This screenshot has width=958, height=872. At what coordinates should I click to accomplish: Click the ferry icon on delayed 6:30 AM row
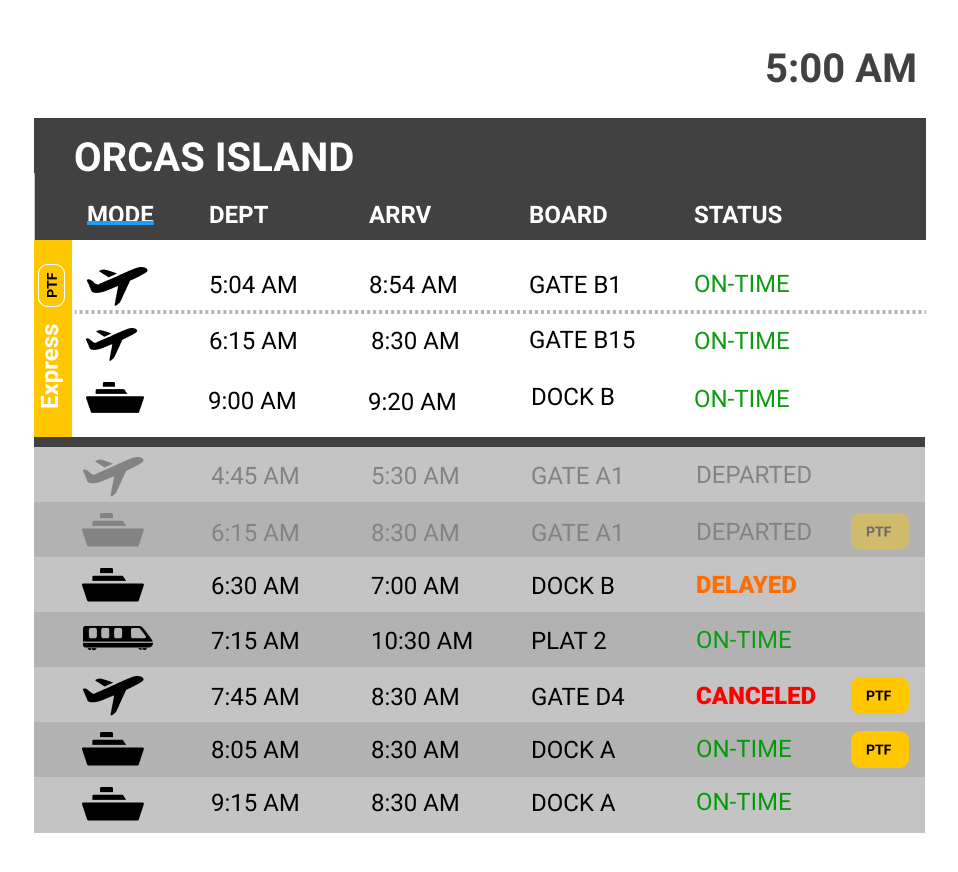point(113,585)
